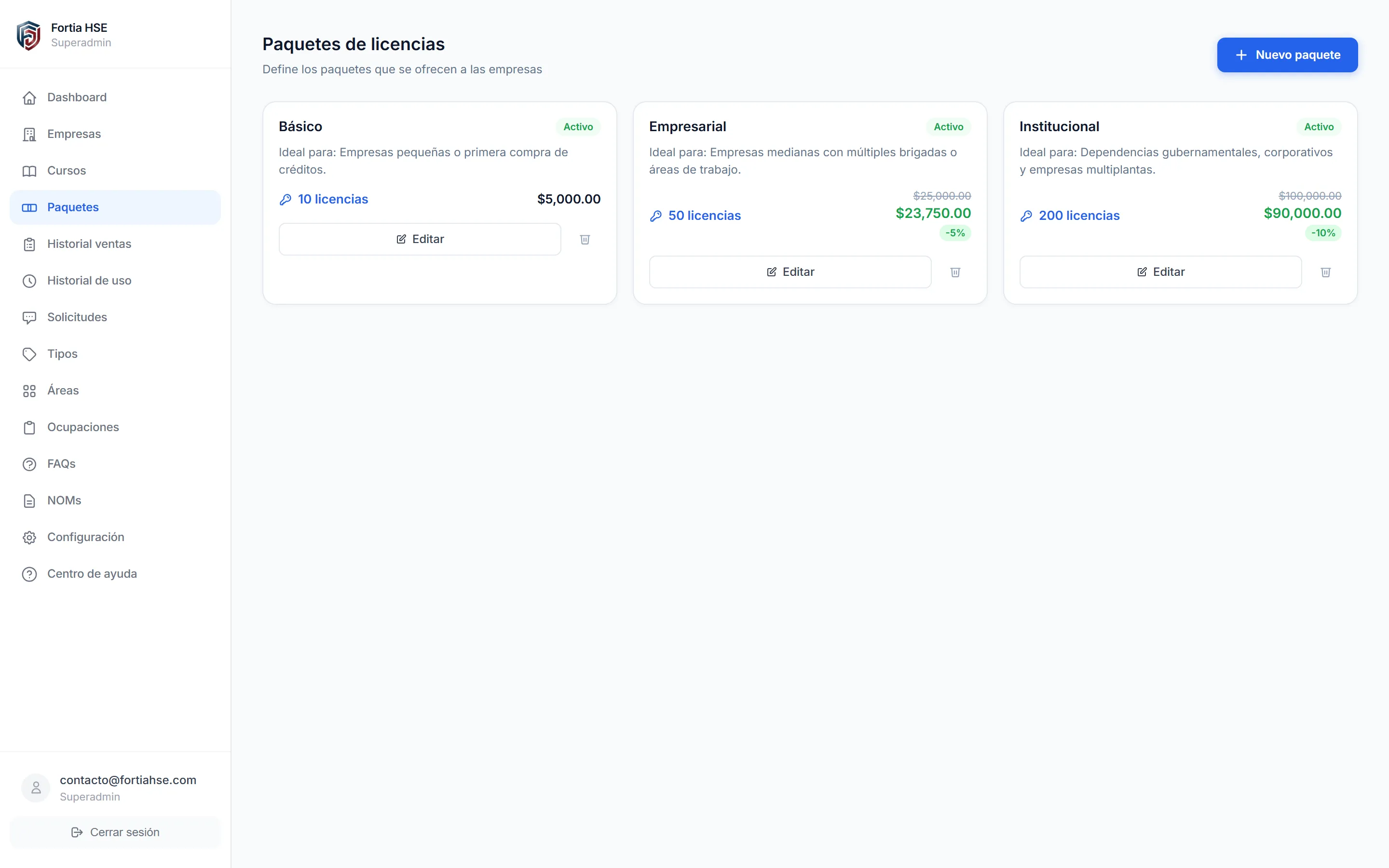
Task: Click the Ocupaciones clipboard icon
Action: pyautogui.click(x=29, y=428)
